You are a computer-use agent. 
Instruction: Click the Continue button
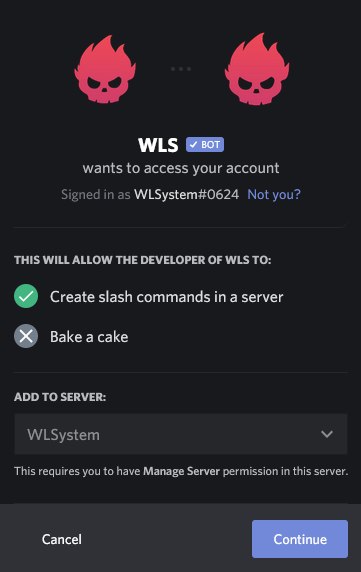[300, 539]
